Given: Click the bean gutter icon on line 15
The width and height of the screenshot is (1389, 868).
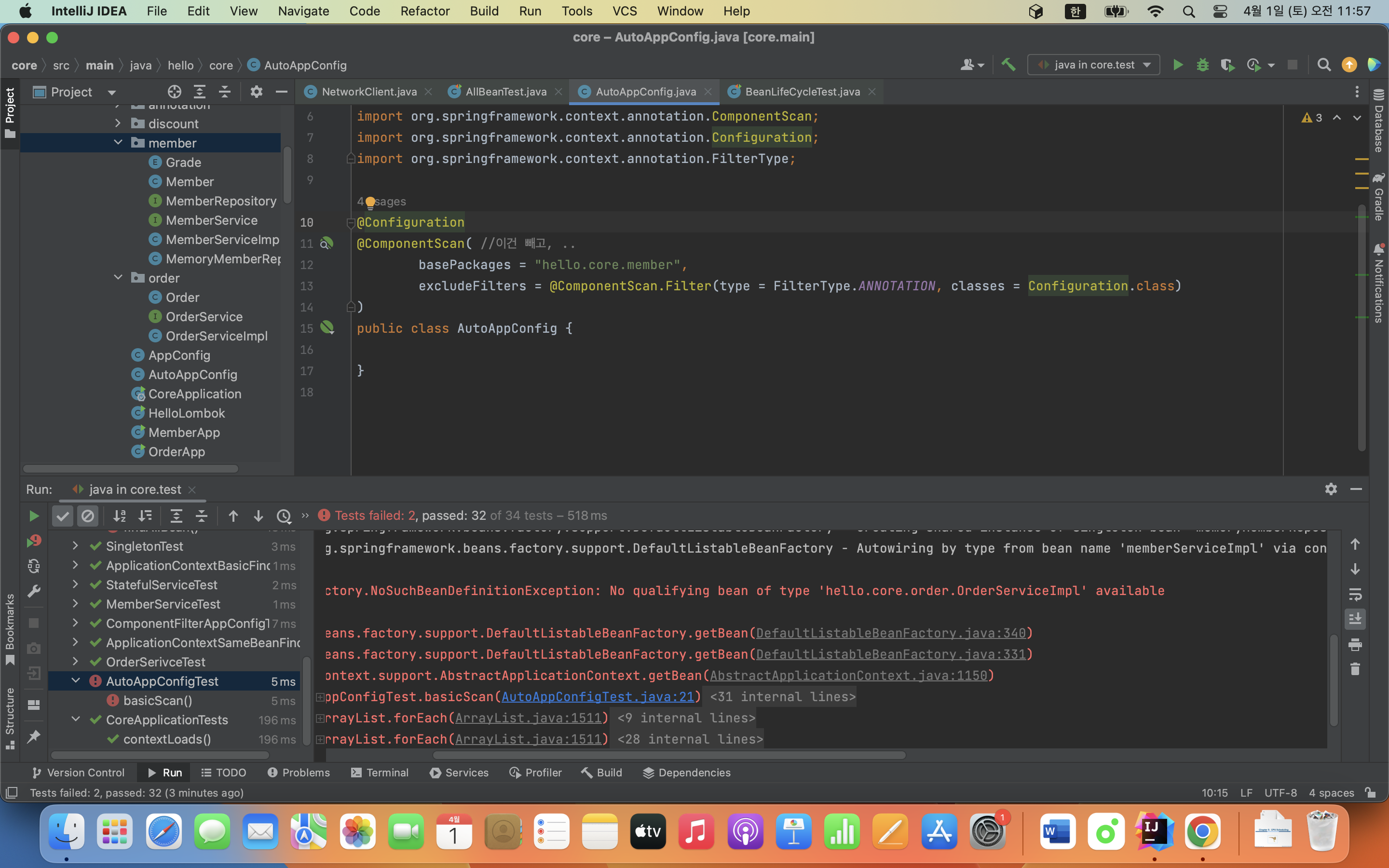Looking at the screenshot, I should point(327,328).
